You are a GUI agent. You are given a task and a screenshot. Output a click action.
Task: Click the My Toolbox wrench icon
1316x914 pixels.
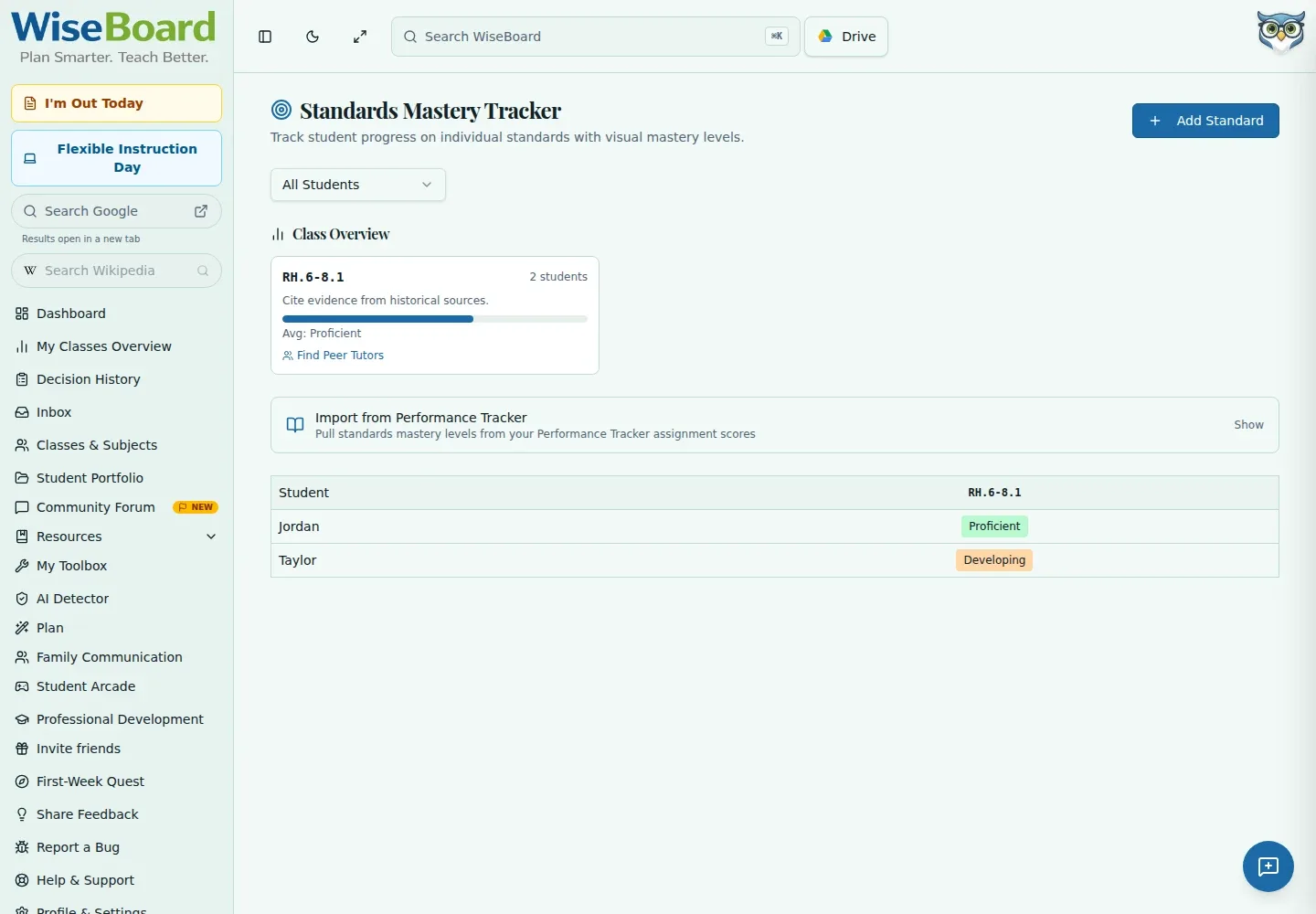pos(22,566)
